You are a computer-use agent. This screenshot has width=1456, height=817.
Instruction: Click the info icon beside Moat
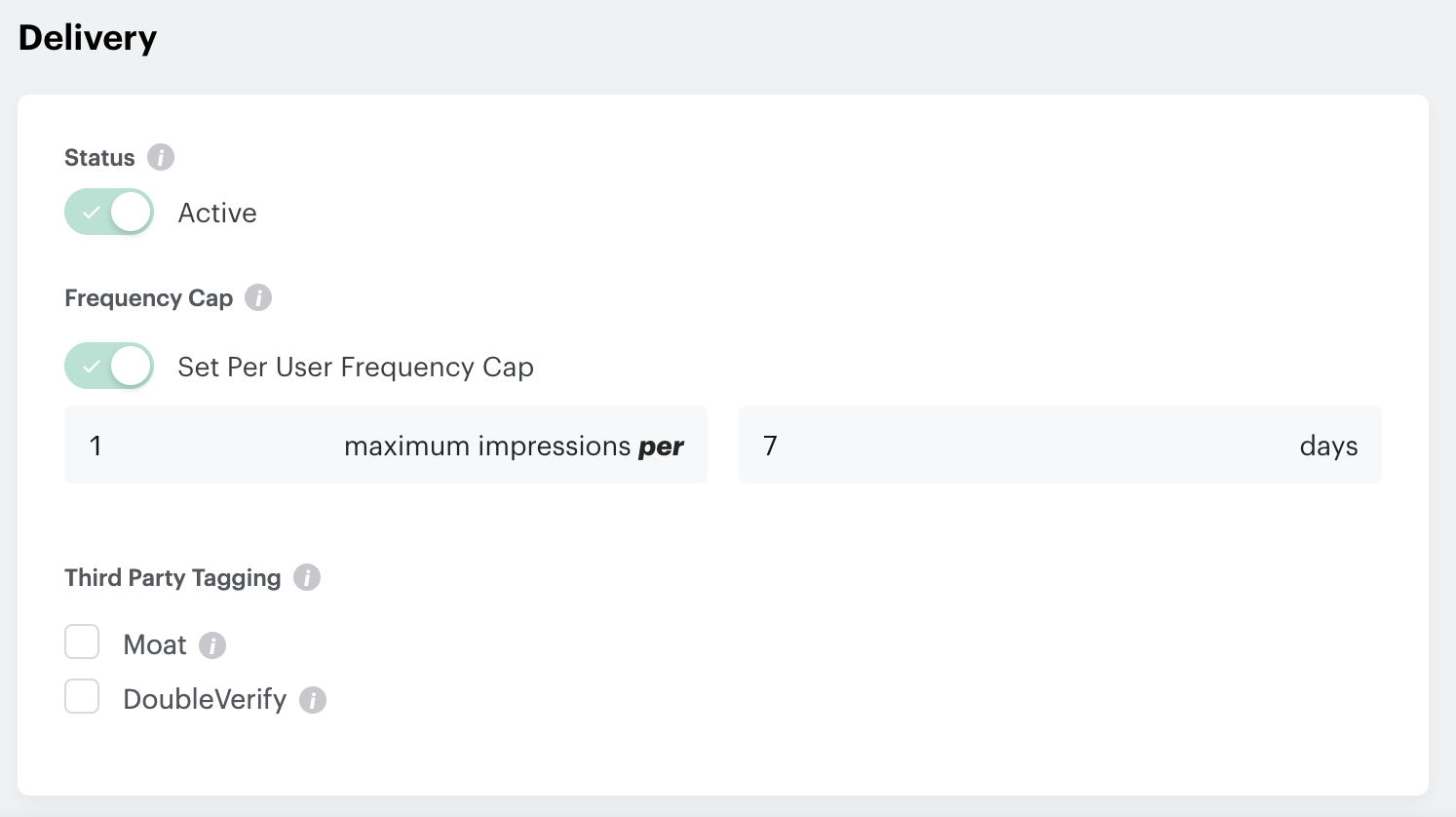[x=212, y=645]
